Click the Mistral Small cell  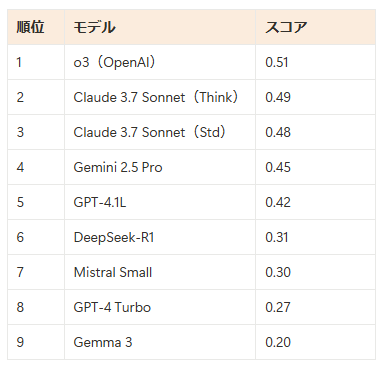point(160,272)
